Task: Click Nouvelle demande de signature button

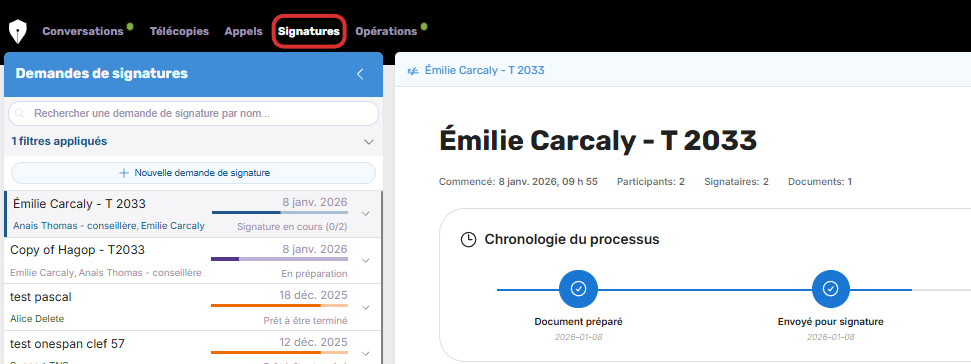Action: click(193, 173)
